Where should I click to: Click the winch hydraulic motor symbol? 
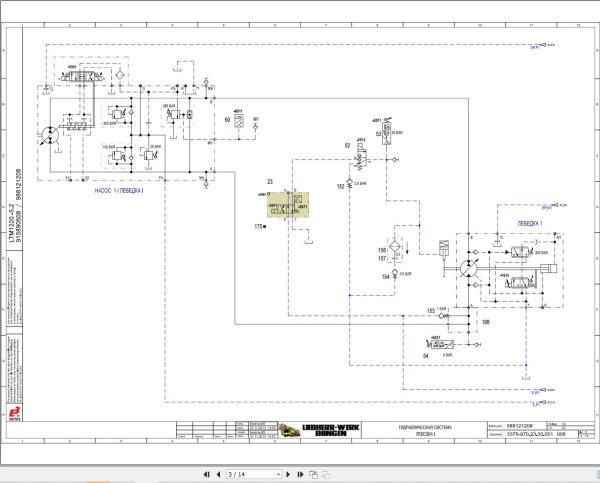(x=468, y=268)
